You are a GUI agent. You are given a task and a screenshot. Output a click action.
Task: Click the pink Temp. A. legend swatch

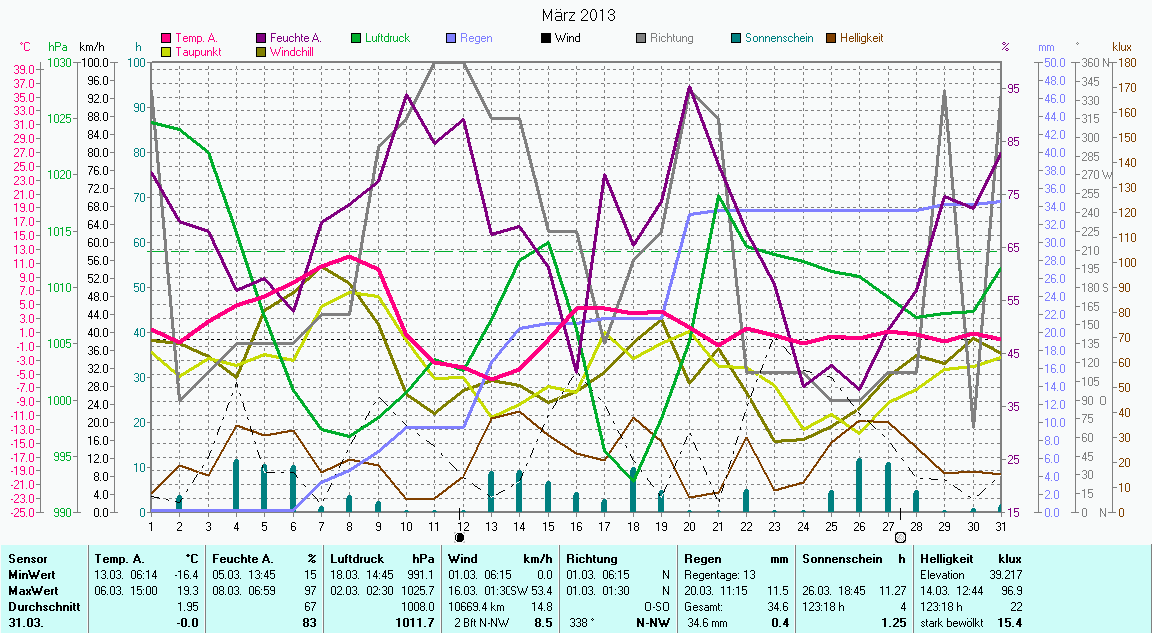point(167,39)
